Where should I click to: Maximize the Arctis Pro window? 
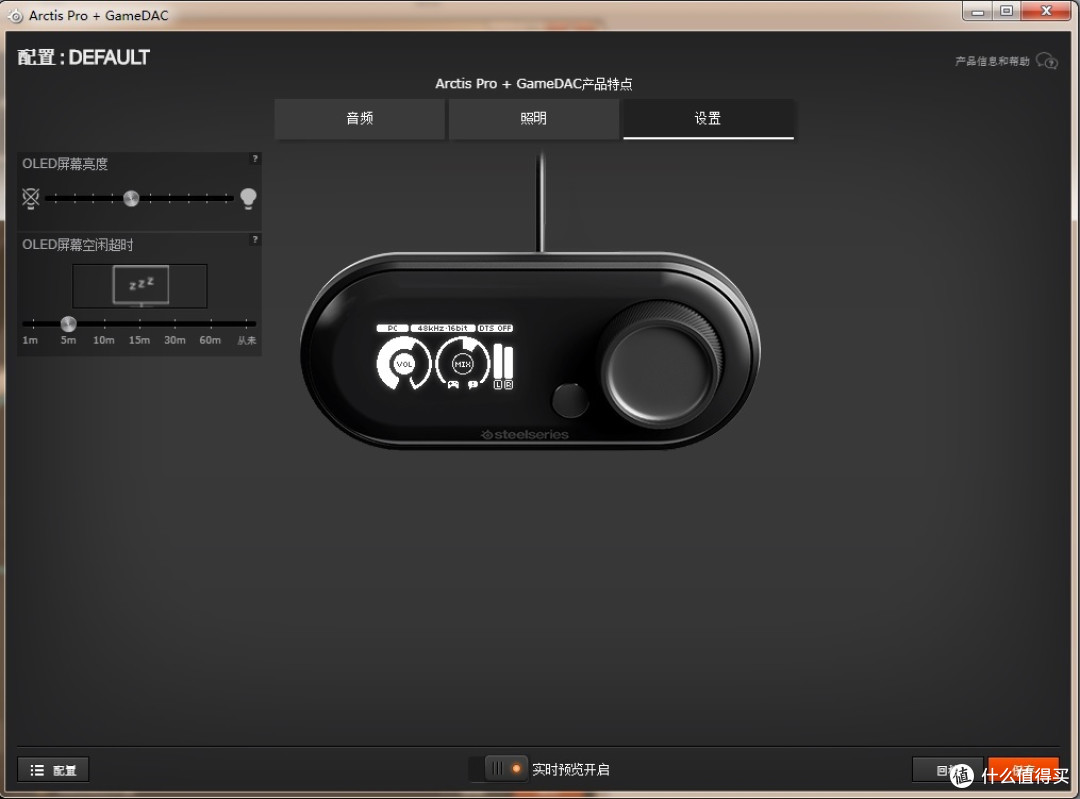point(1006,11)
